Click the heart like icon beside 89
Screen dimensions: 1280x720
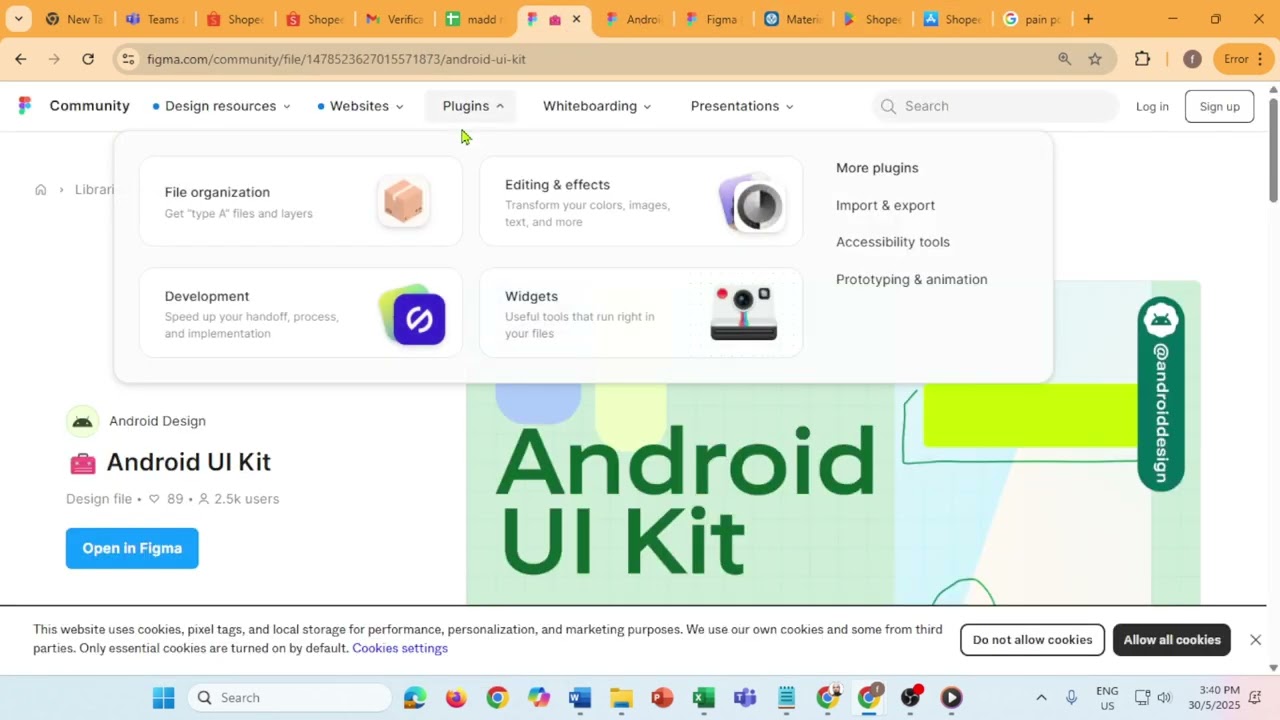point(154,499)
